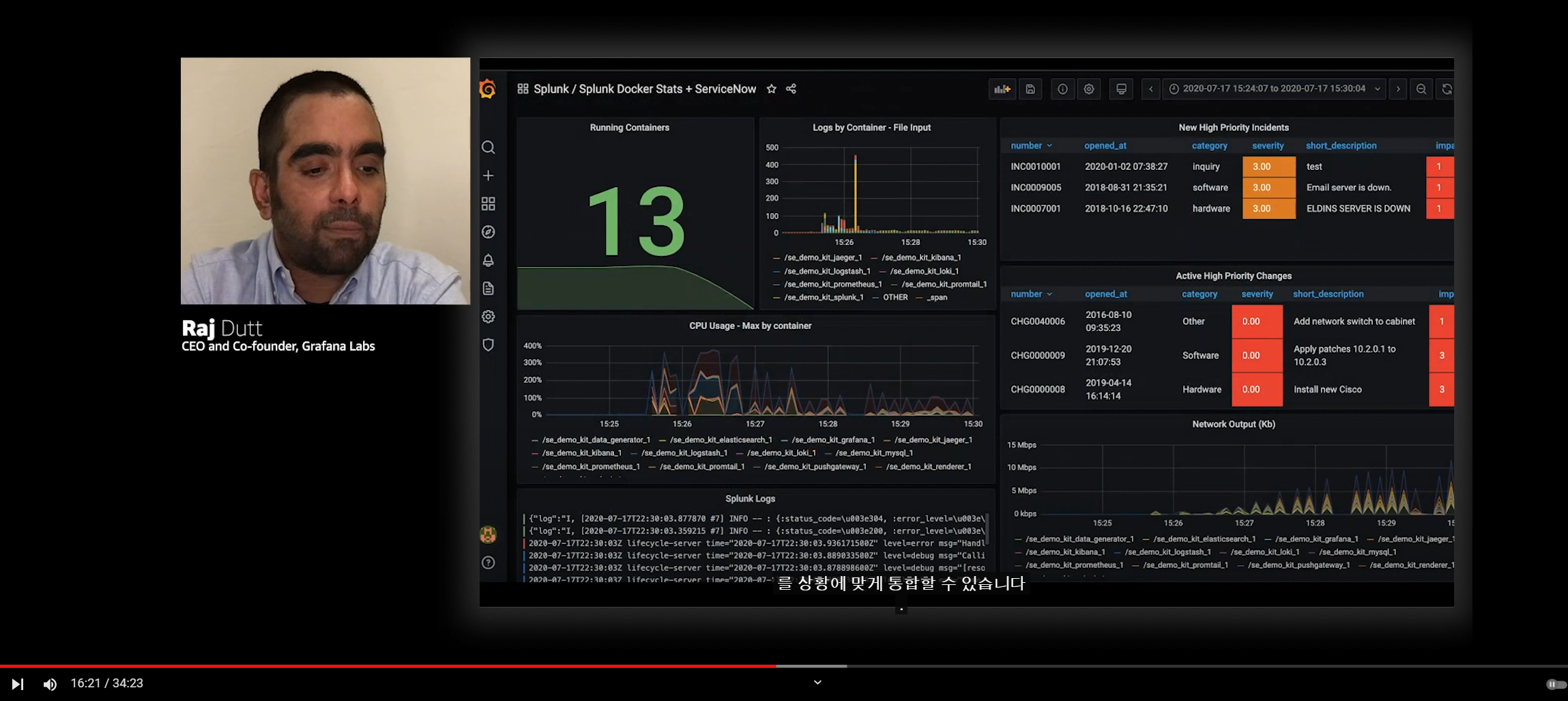Image resolution: width=1568 pixels, height=701 pixels.
Task: Click the Running Containers panel title
Action: point(629,128)
